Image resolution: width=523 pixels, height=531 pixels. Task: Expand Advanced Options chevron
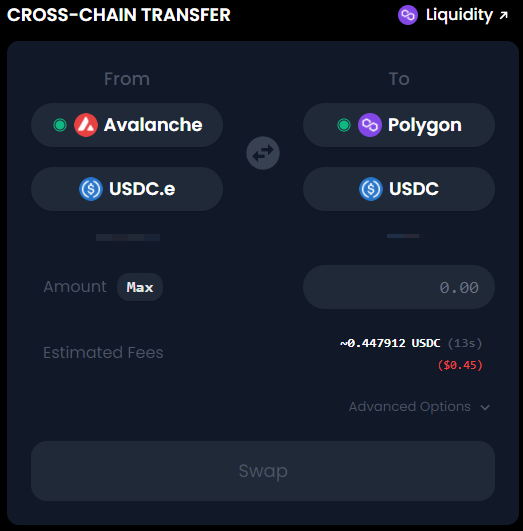click(485, 407)
